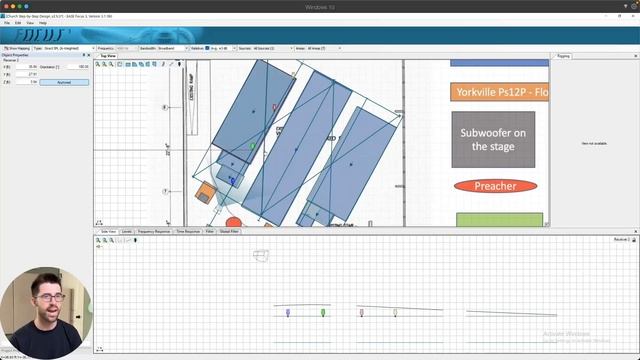Viewport: 640px width, 360px height.
Task: Click the second blue area icon in Top View toolbar
Action: pyautogui.click(x=134, y=64)
